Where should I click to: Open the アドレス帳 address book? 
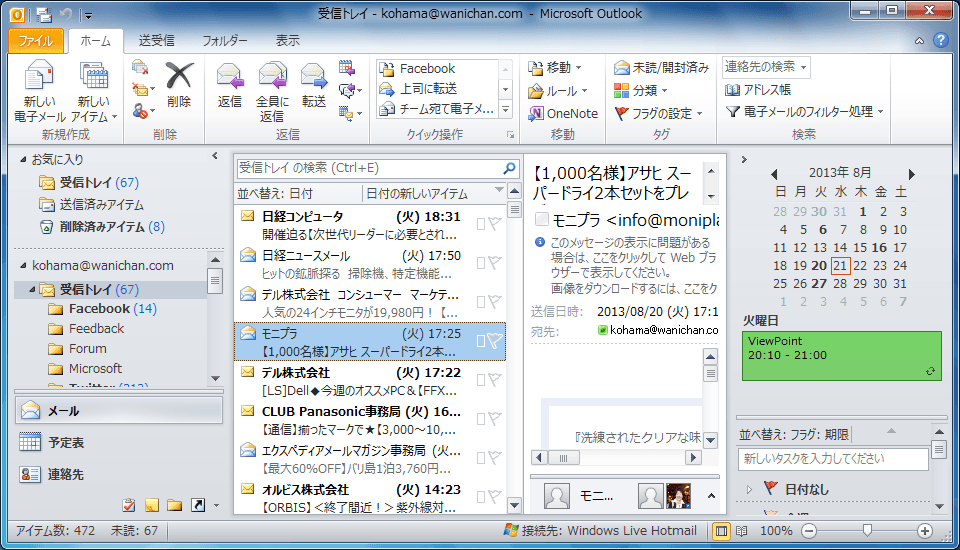click(758, 90)
